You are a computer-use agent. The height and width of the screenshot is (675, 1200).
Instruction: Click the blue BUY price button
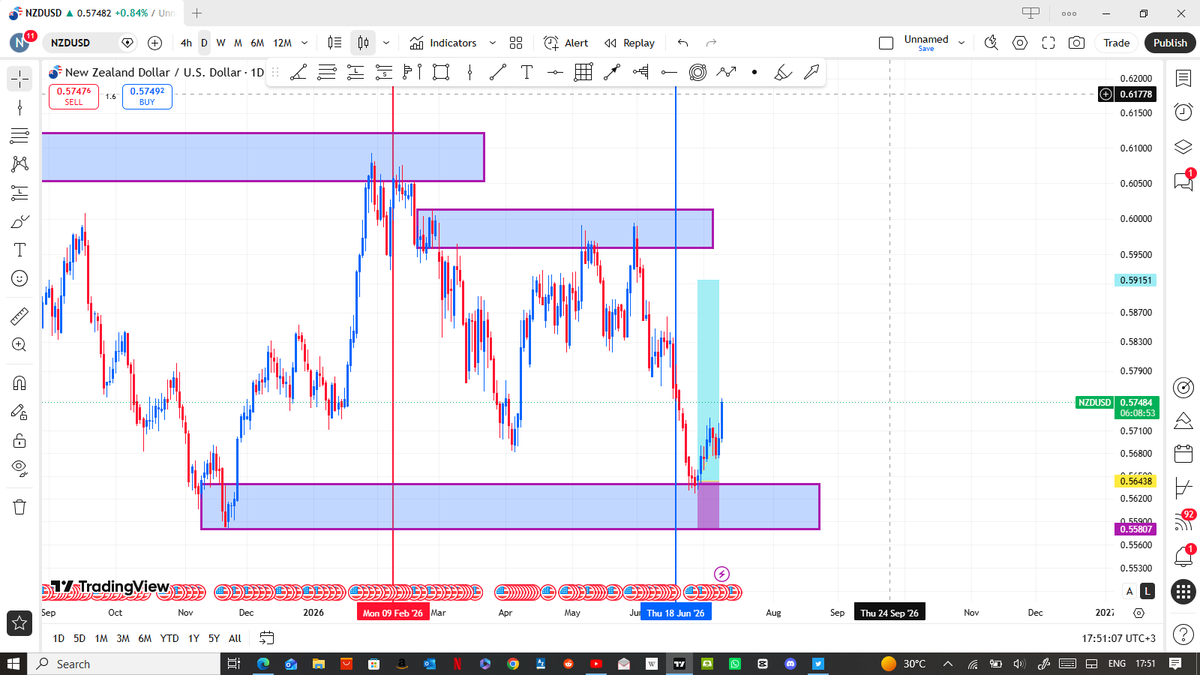point(146,96)
